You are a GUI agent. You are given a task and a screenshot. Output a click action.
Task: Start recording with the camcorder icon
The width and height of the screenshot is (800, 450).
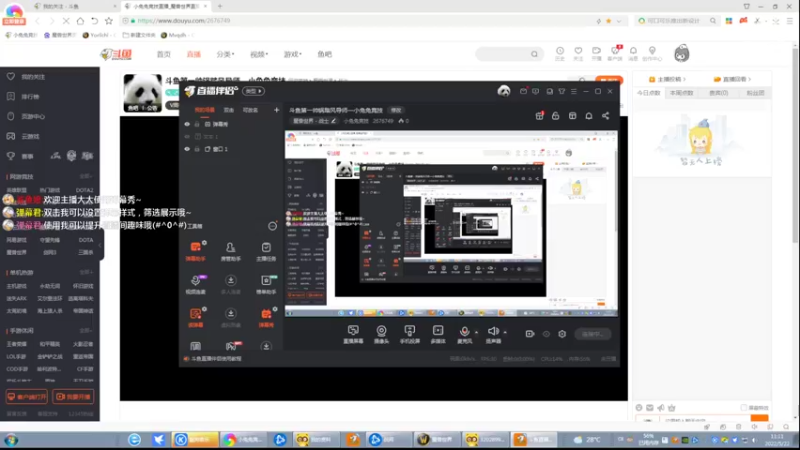pyautogui.click(x=530, y=334)
